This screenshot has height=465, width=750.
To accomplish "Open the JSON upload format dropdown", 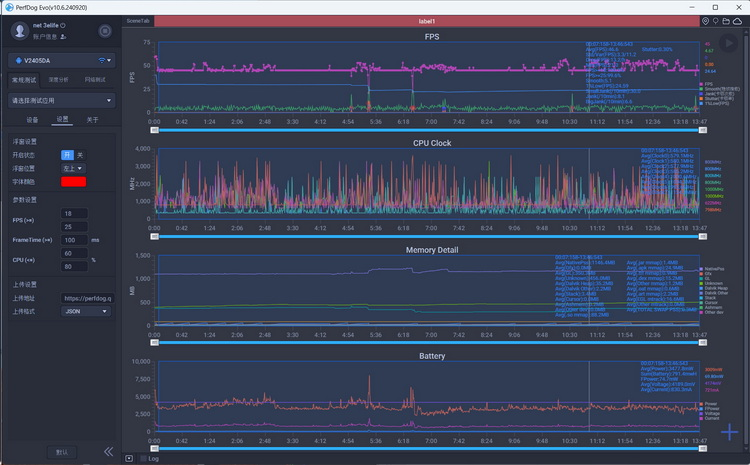I will (86, 311).
